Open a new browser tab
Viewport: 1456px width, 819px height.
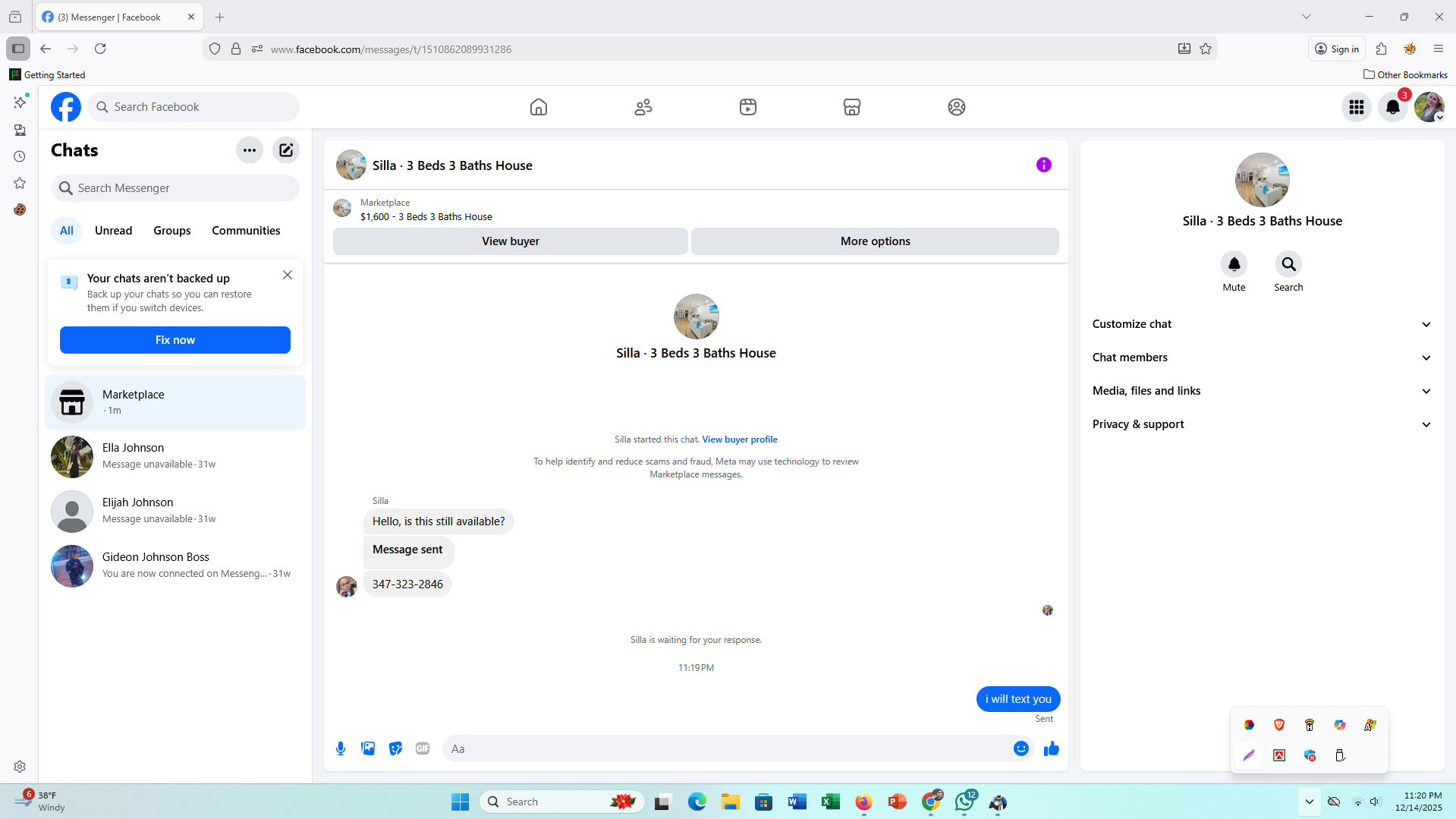(220, 17)
